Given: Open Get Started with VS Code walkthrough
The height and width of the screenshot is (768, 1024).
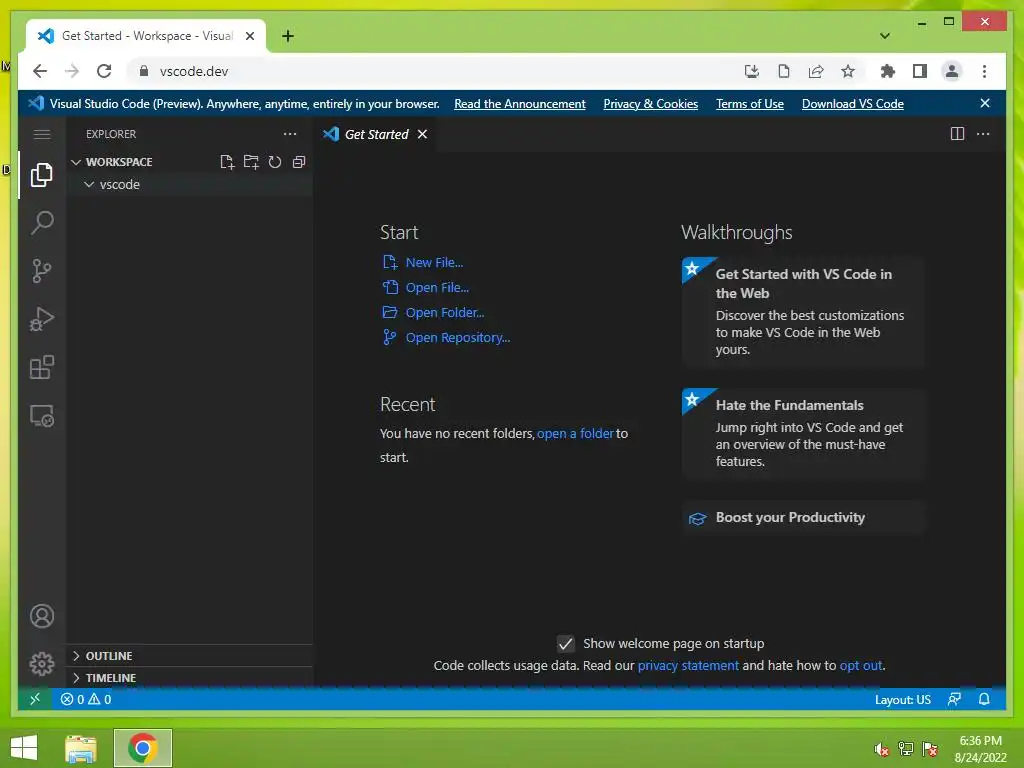Looking at the screenshot, I should click(x=803, y=312).
